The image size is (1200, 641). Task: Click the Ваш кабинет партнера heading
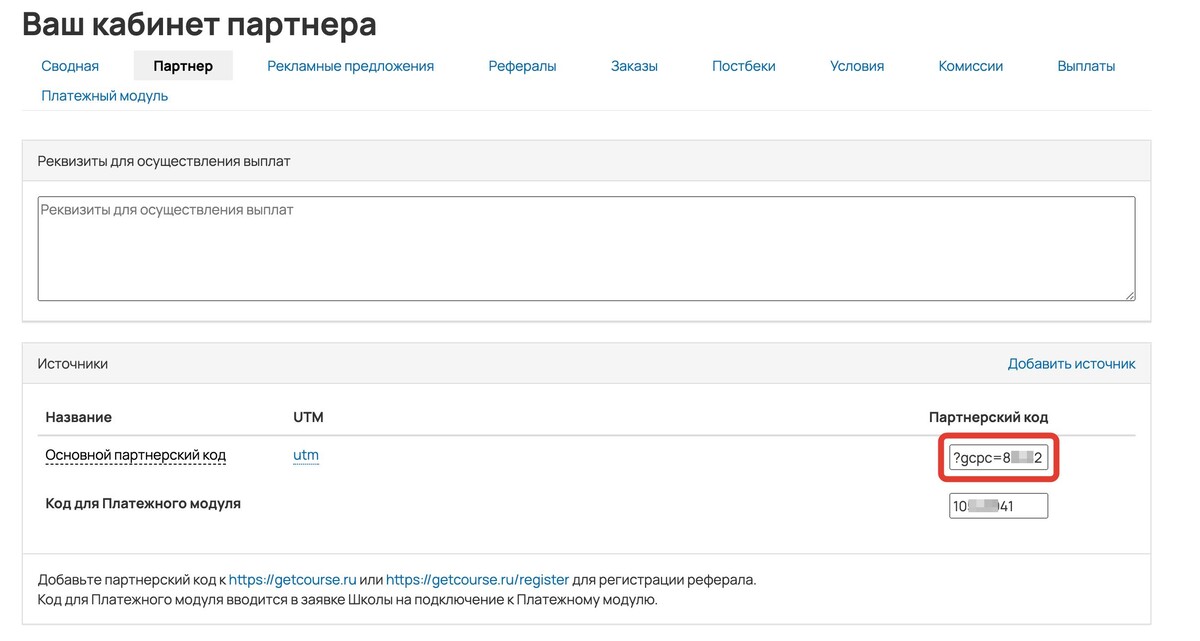point(200,24)
